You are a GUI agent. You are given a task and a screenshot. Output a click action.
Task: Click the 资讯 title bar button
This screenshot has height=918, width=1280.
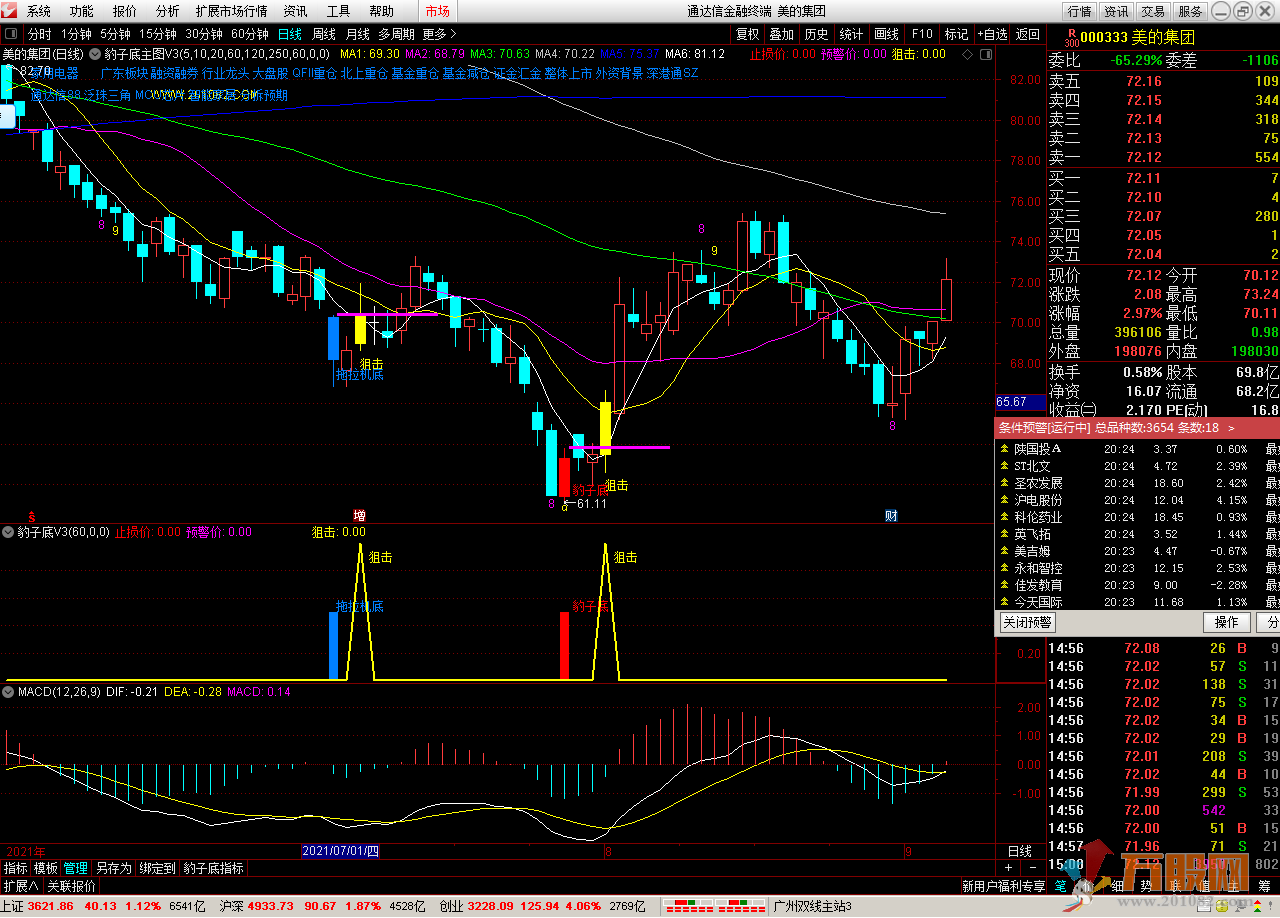pyautogui.click(x=1116, y=11)
